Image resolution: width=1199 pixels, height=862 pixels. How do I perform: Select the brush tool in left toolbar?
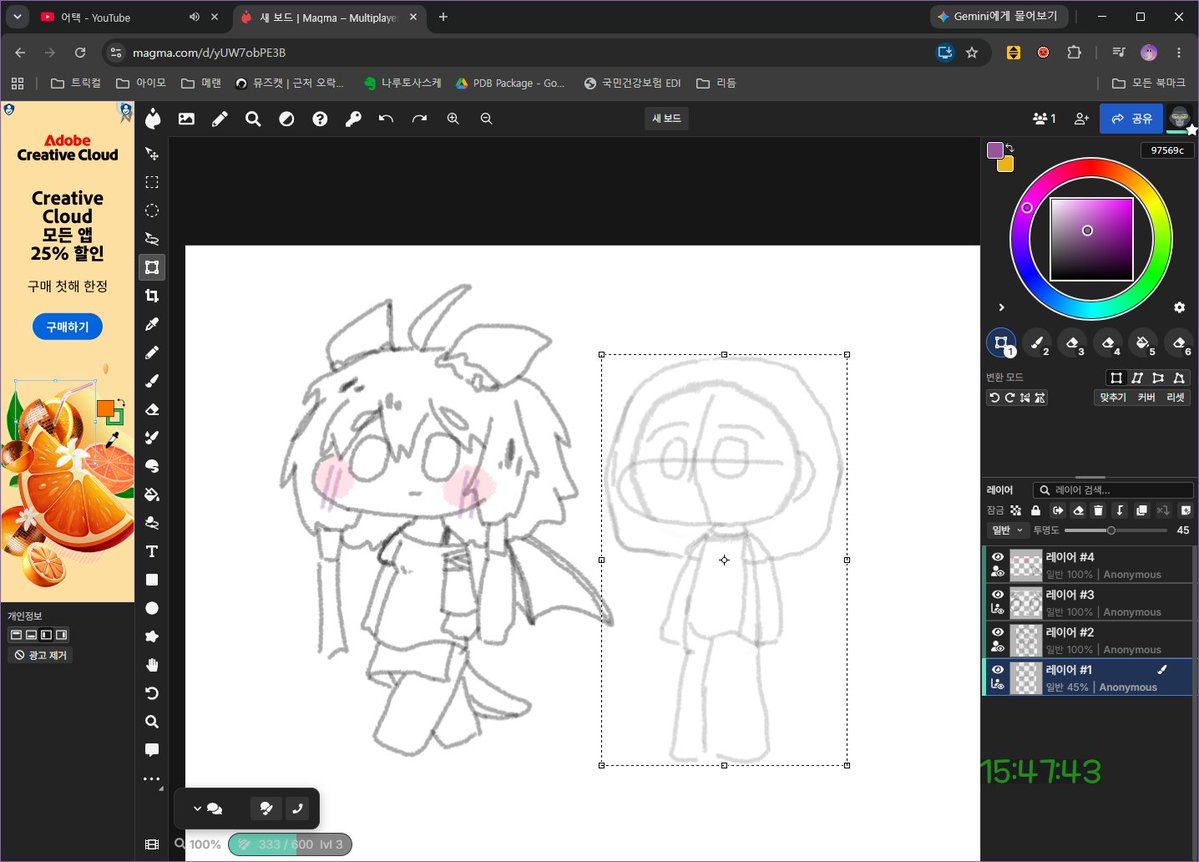point(152,381)
